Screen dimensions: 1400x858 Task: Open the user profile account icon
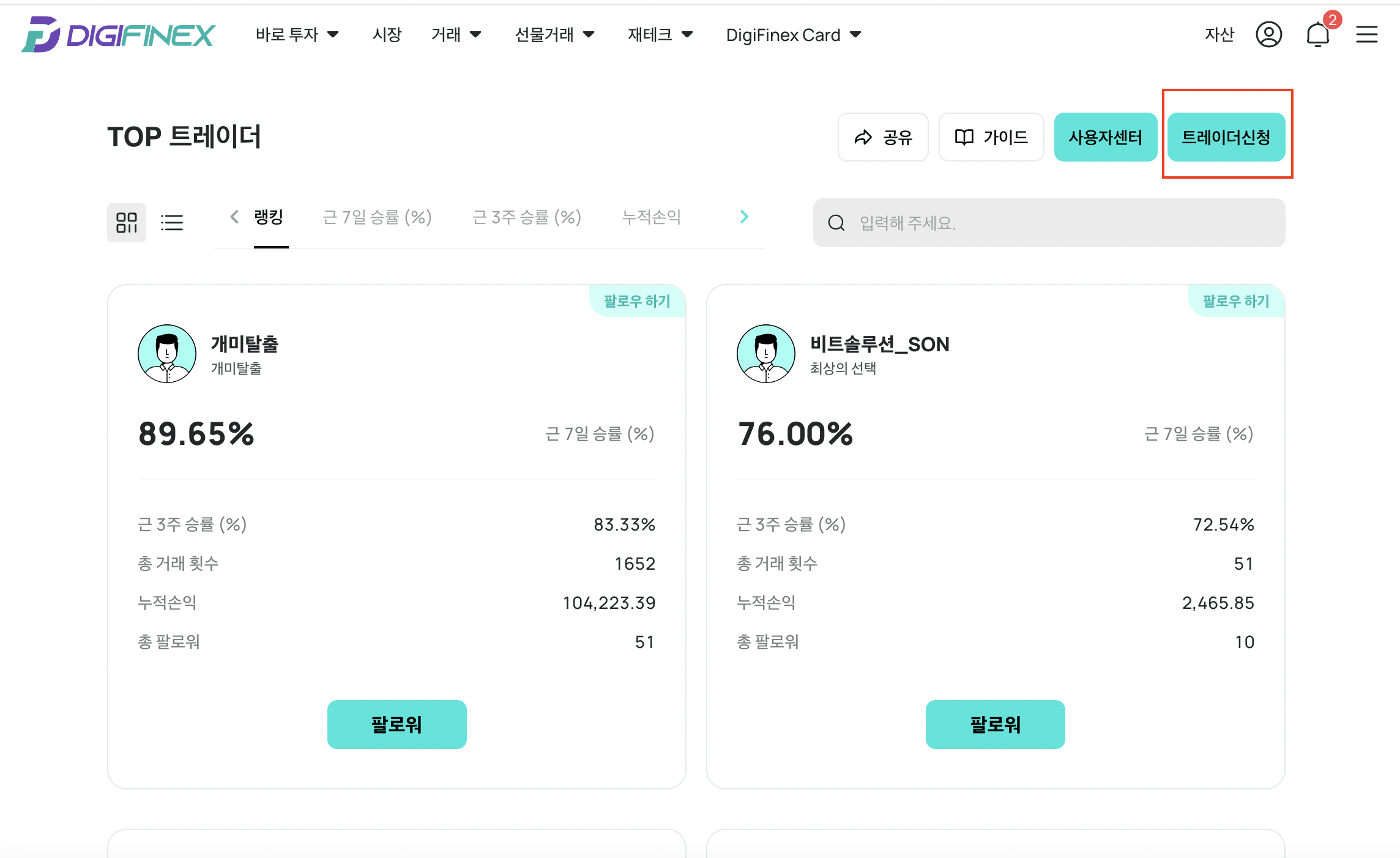click(1268, 34)
